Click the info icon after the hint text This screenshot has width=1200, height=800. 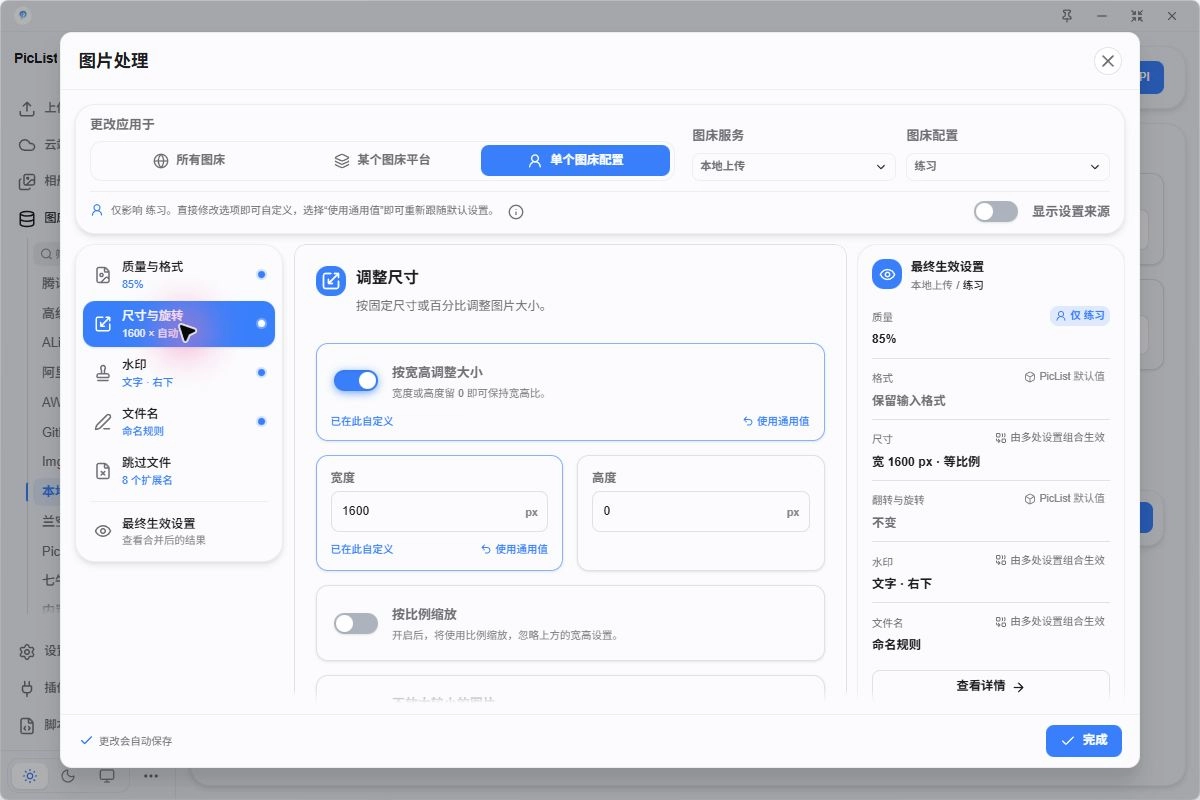pyautogui.click(x=516, y=212)
